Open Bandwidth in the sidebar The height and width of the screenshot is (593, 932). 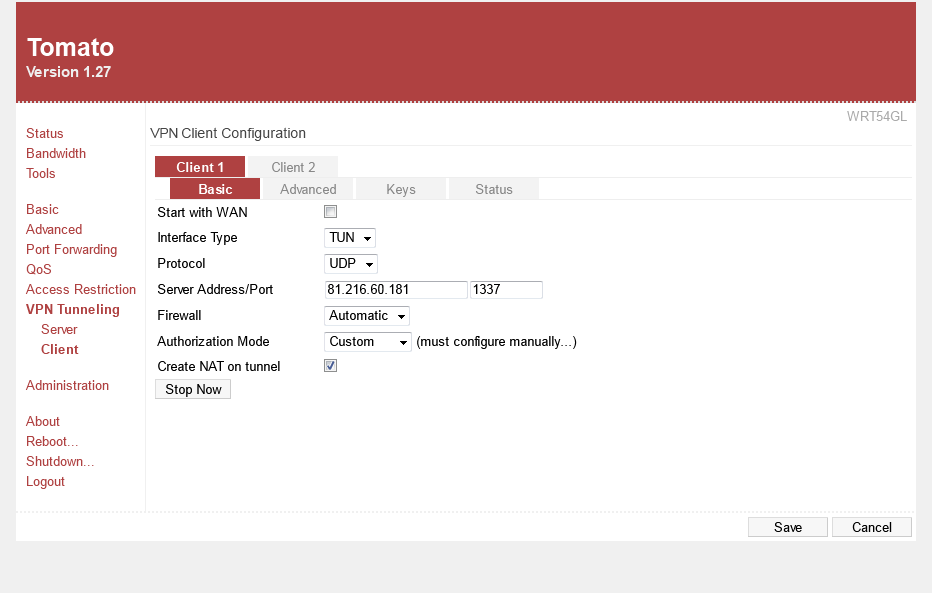tap(56, 153)
